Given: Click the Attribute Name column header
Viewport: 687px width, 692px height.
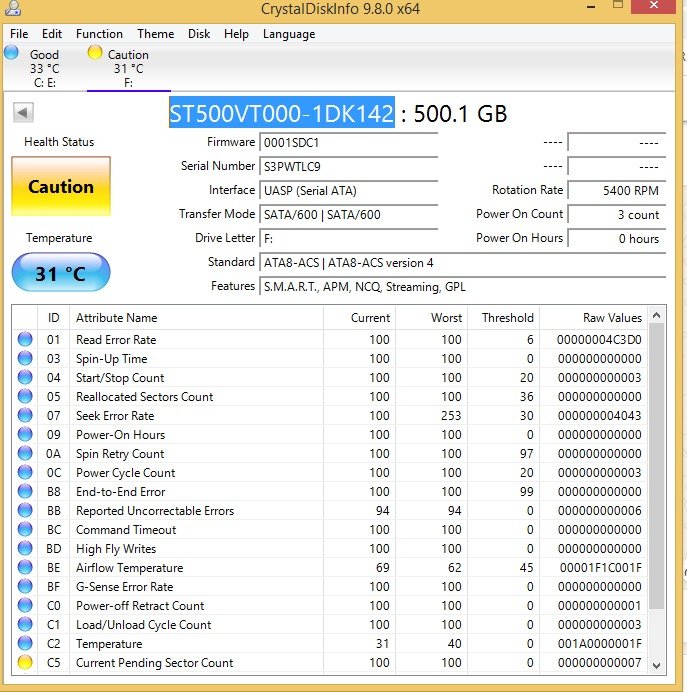Looking at the screenshot, I should pos(196,318).
